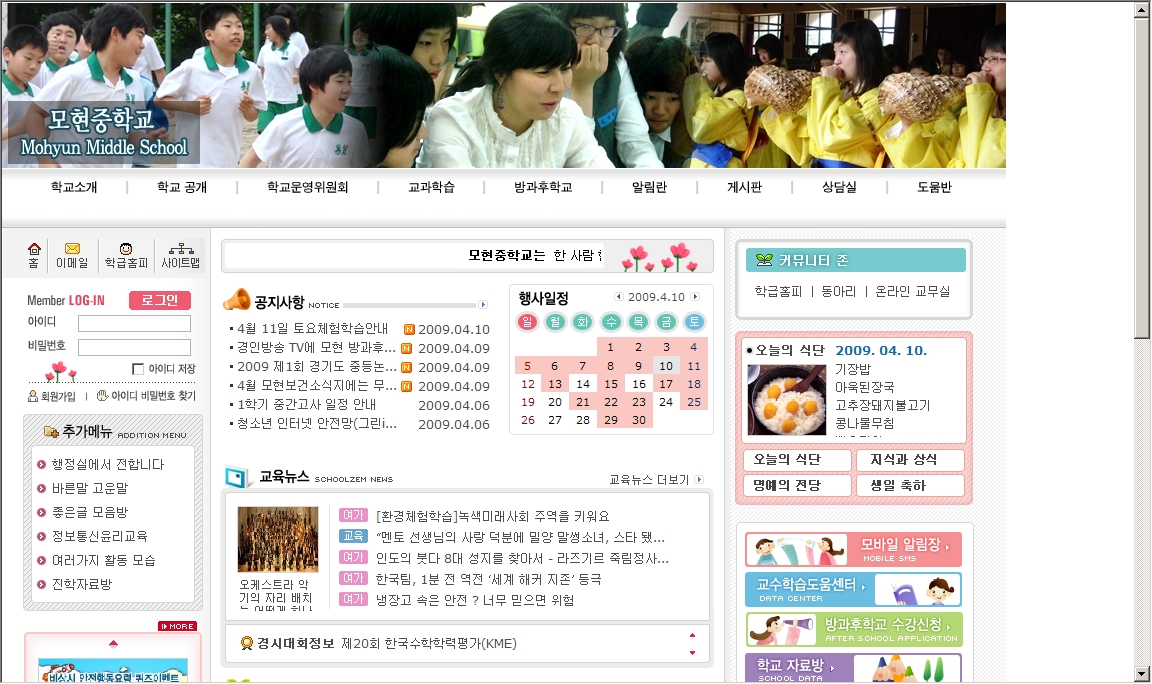The width and height of the screenshot is (1152, 684).
Task: Open the 방과후학교 menu item
Action: pos(543,187)
